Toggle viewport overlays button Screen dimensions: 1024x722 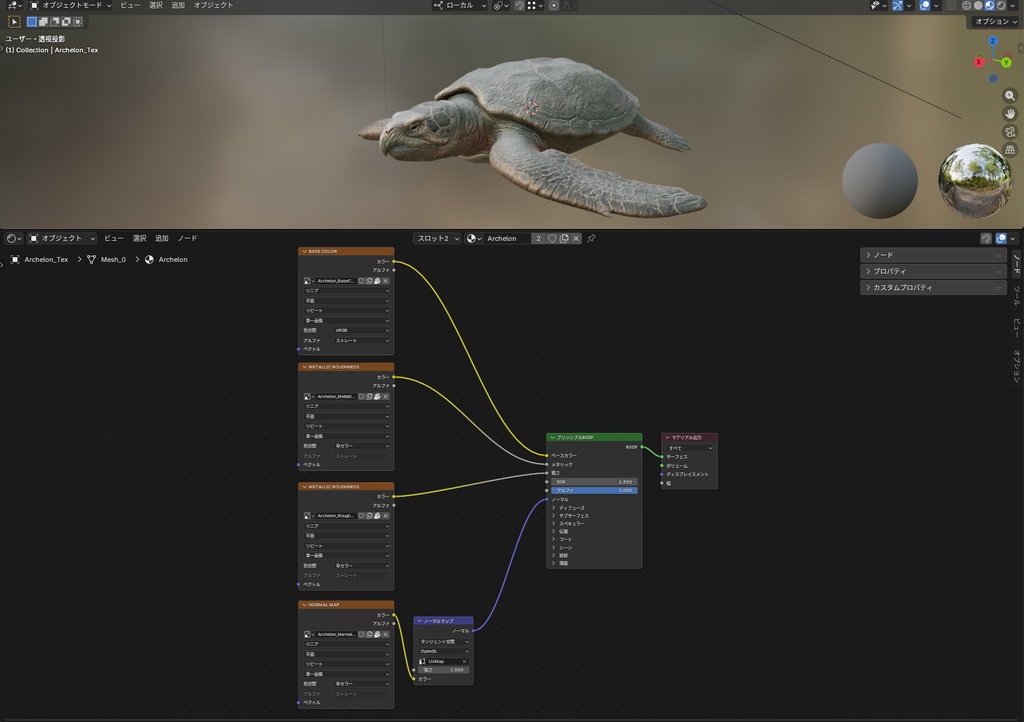pos(925,5)
